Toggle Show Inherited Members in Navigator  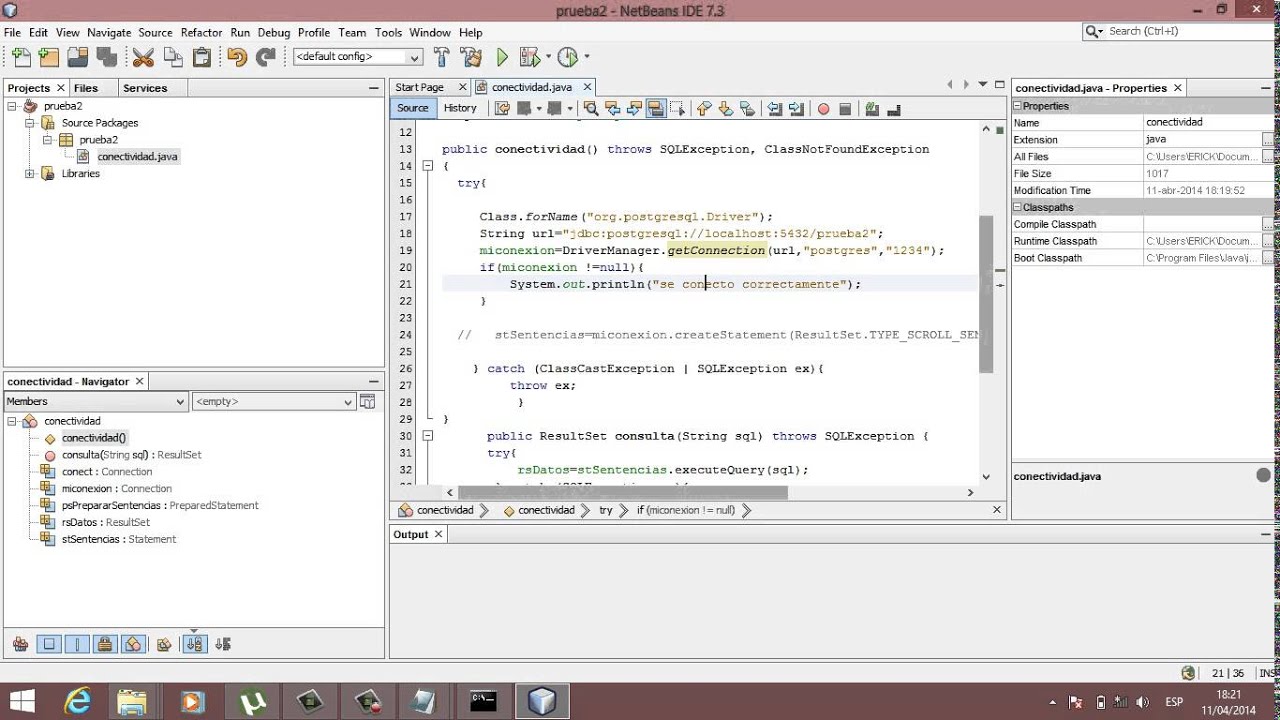click(x=20, y=644)
